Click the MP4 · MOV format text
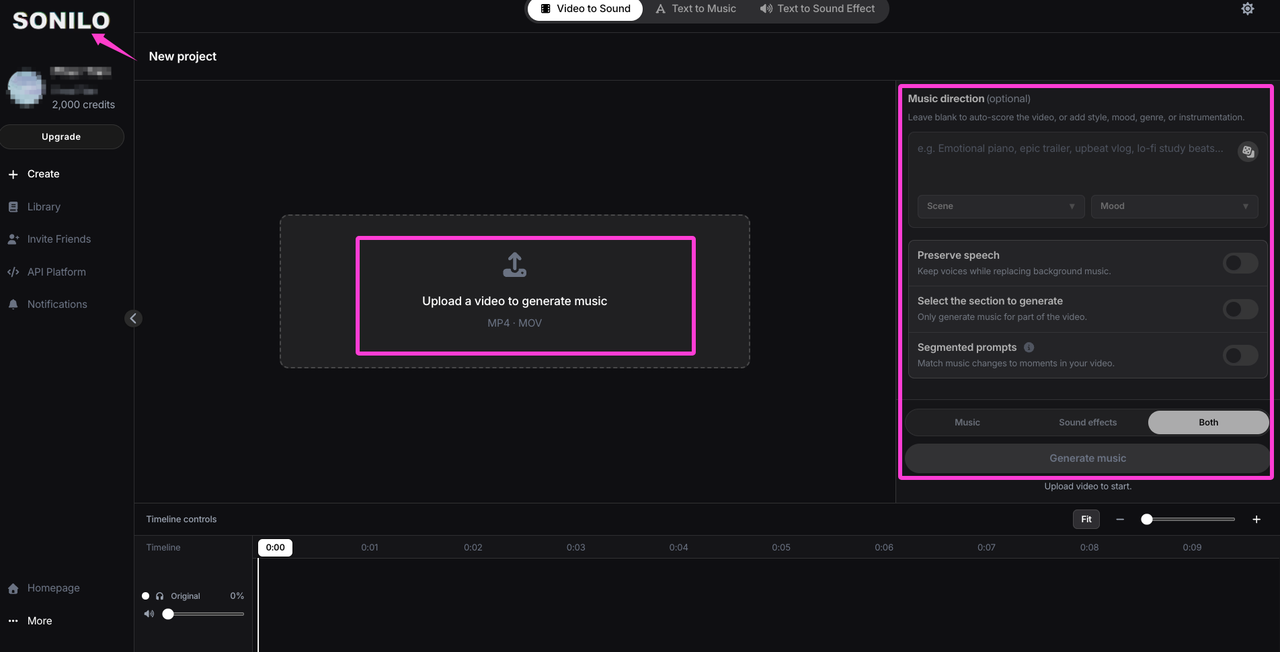The image size is (1280, 652). point(514,323)
